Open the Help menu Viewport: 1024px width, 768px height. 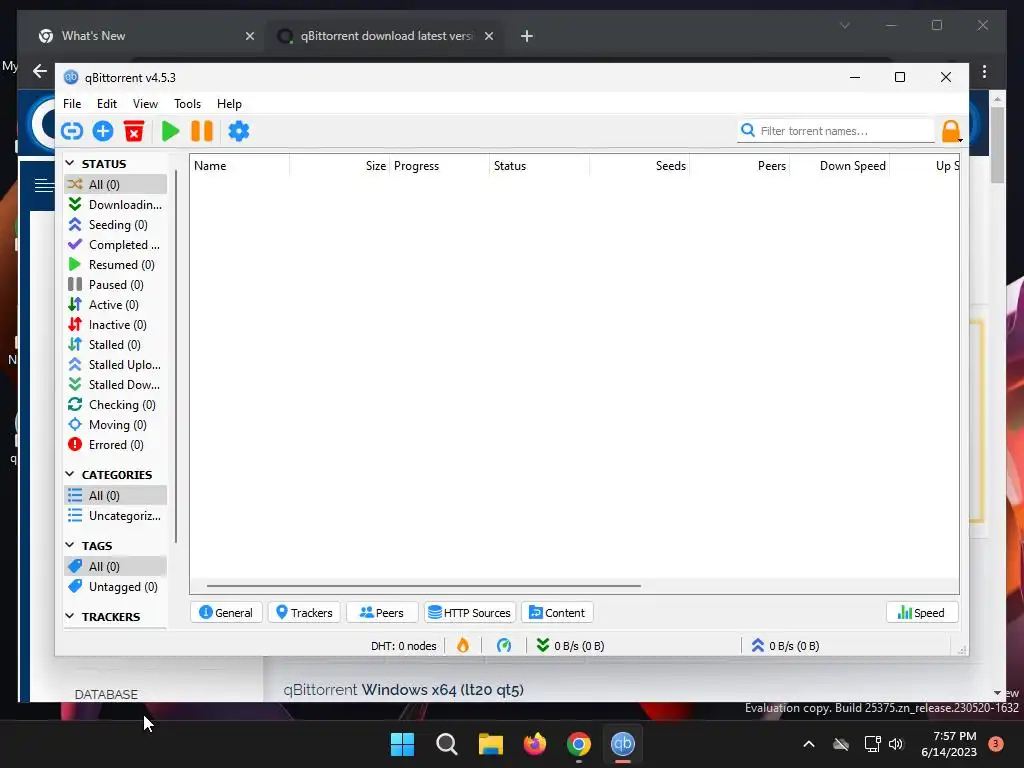pos(229,104)
